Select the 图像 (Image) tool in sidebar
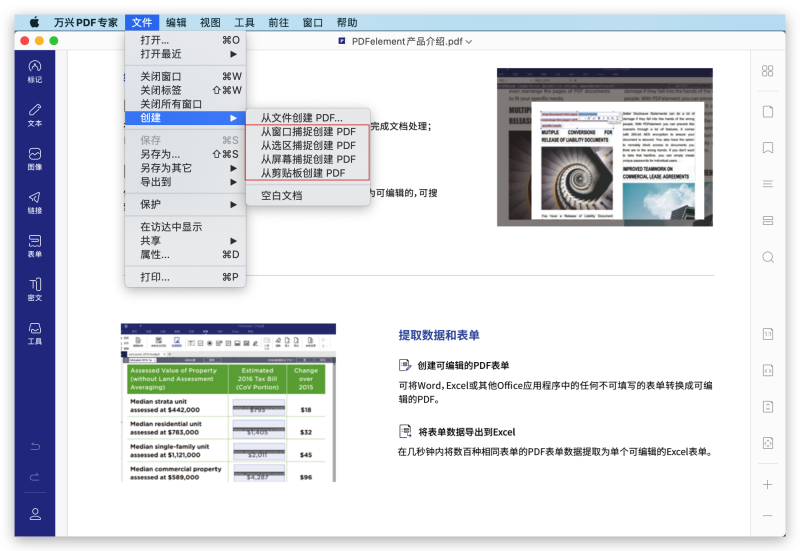This screenshot has height=551, width=800. coord(35,158)
